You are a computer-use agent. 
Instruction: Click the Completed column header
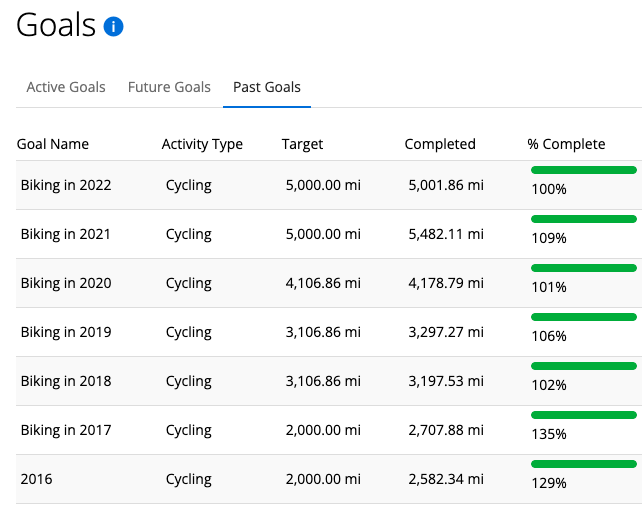pos(440,144)
